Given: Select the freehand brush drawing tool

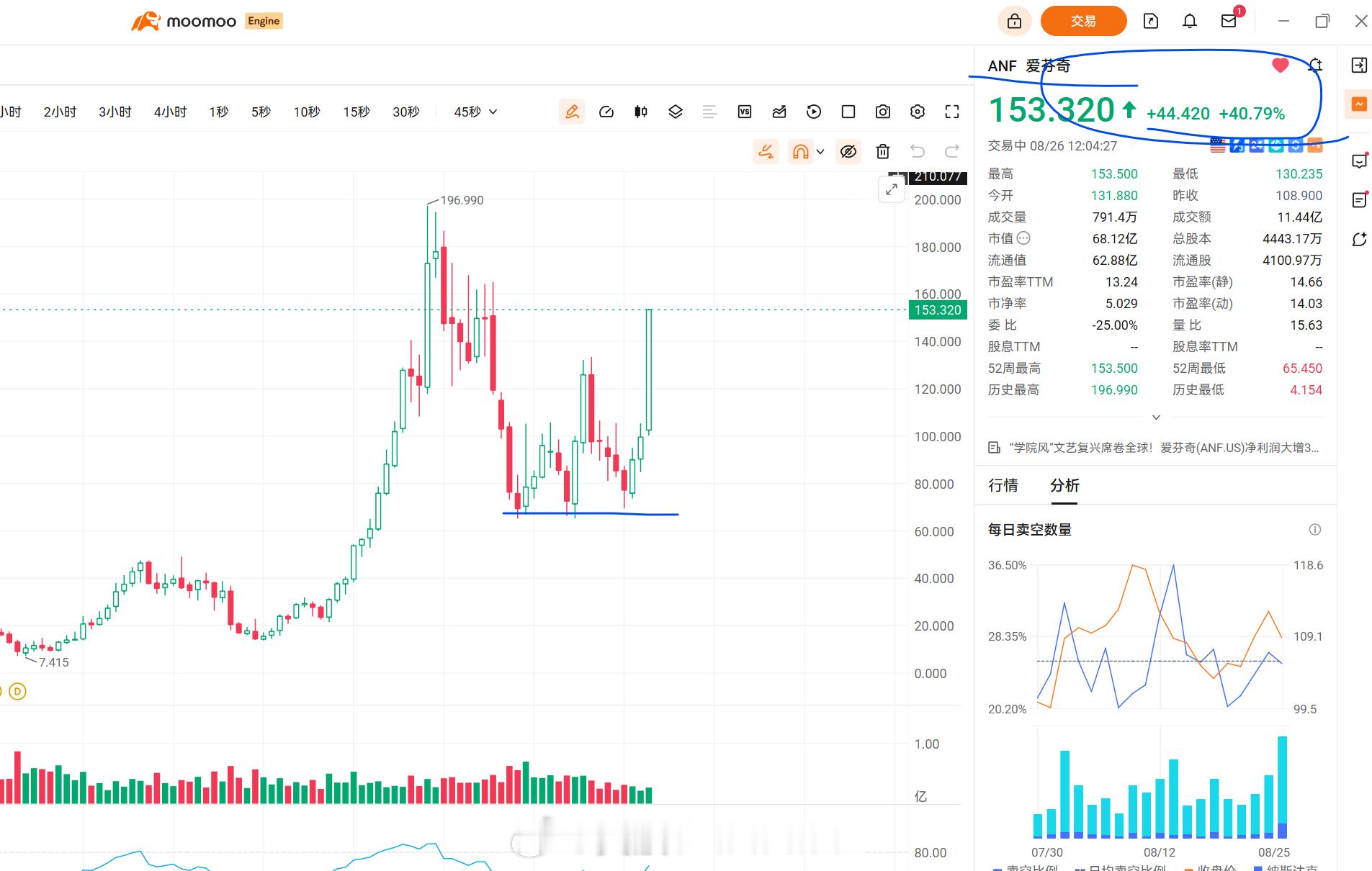Looking at the screenshot, I should coord(766,151).
